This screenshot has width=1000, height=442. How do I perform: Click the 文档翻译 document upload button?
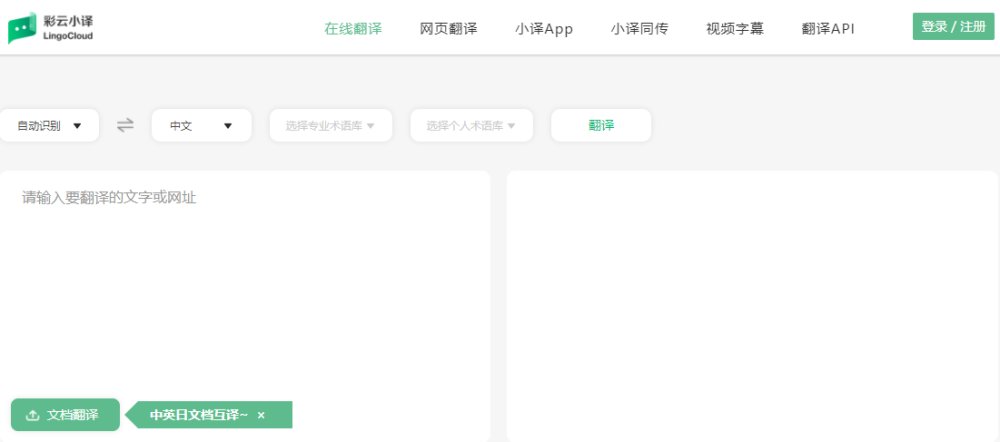(x=65, y=415)
